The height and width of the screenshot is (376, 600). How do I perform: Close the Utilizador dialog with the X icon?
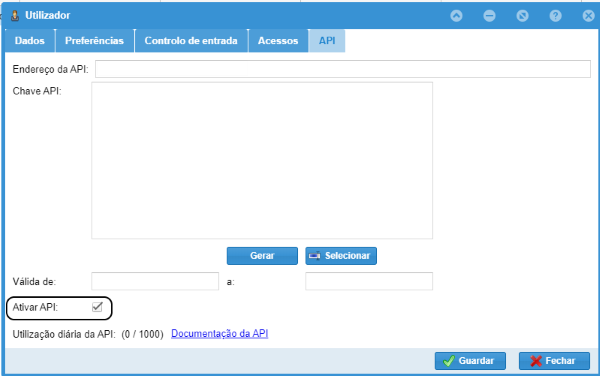[589, 16]
